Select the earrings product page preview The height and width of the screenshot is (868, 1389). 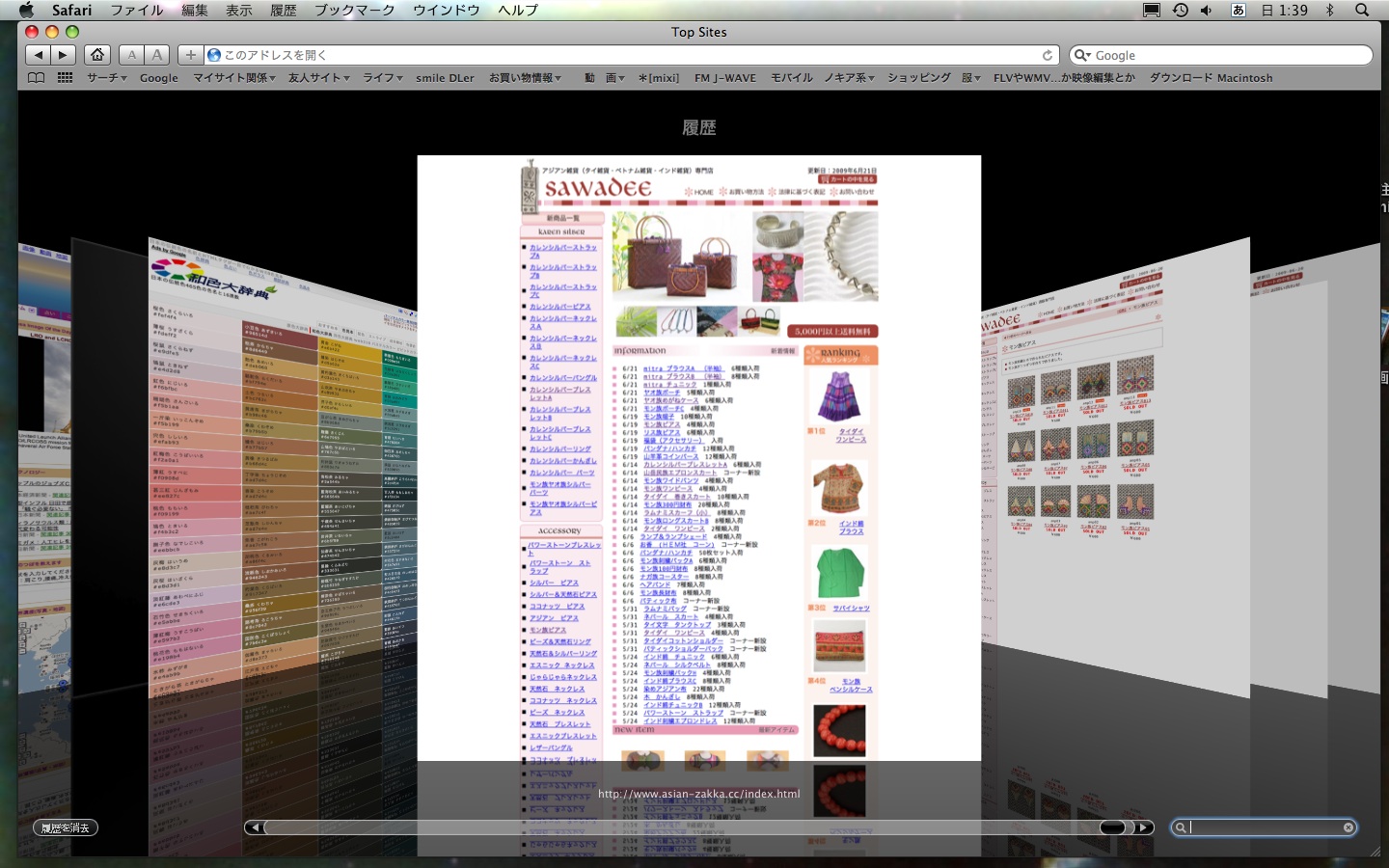click(1115, 468)
